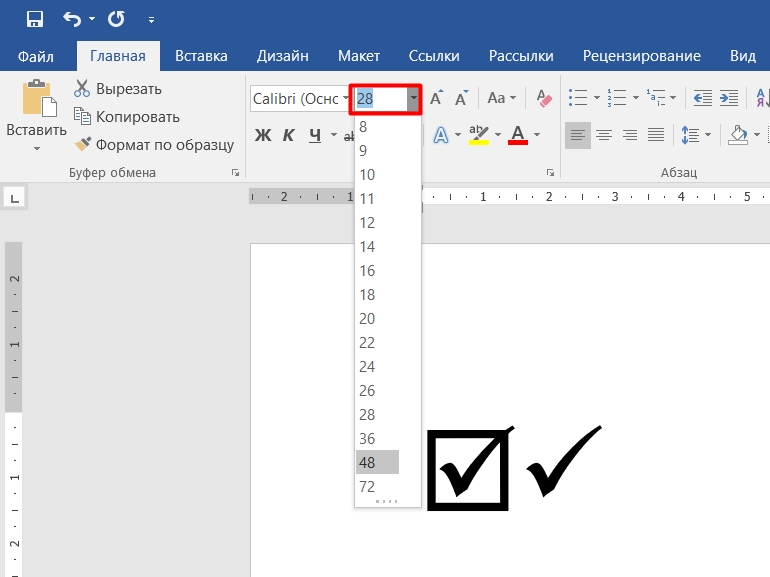
Task: Open font color dropdown arrow
Action: pyautogui.click(x=537, y=135)
